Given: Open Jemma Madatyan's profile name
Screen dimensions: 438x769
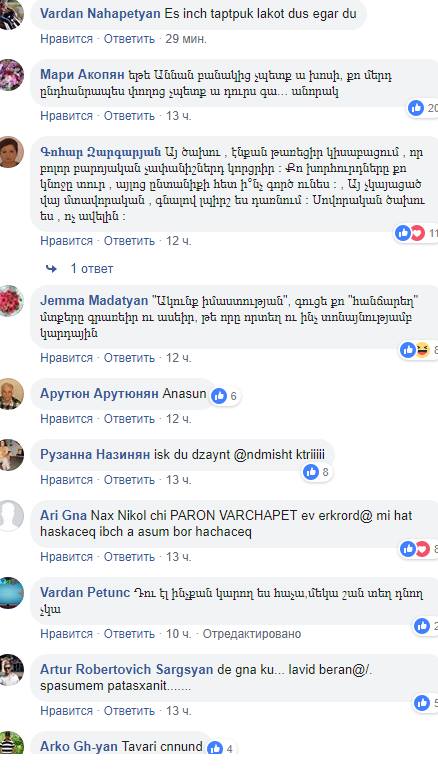Looking at the screenshot, I should click(94, 300).
